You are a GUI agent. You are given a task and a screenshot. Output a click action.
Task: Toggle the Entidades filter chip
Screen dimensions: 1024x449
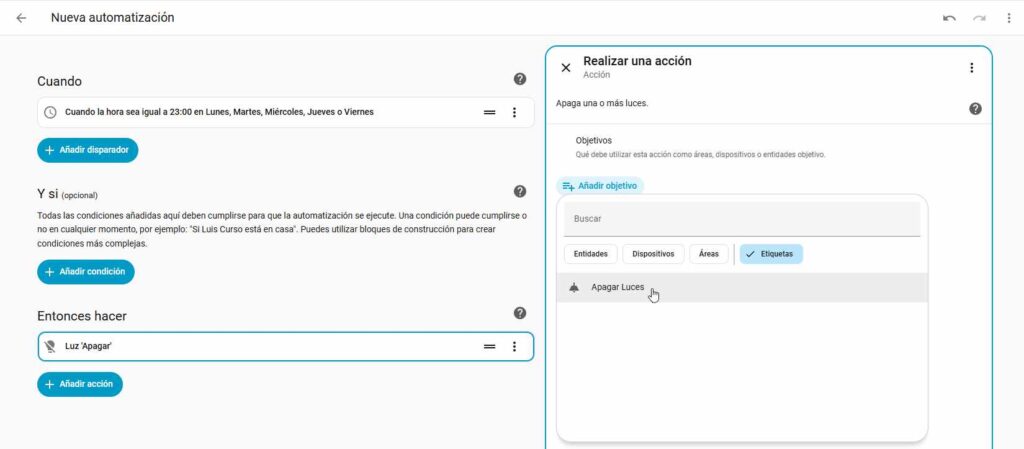[590, 254]
